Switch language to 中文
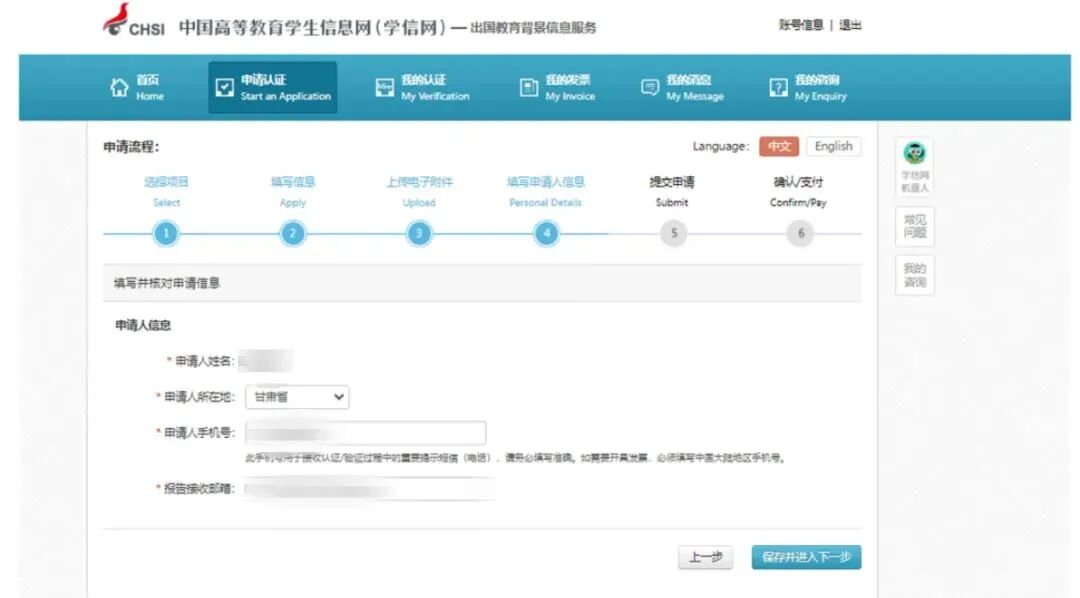The height and width of the screenshot is (598, 1080). click(779, 146)
